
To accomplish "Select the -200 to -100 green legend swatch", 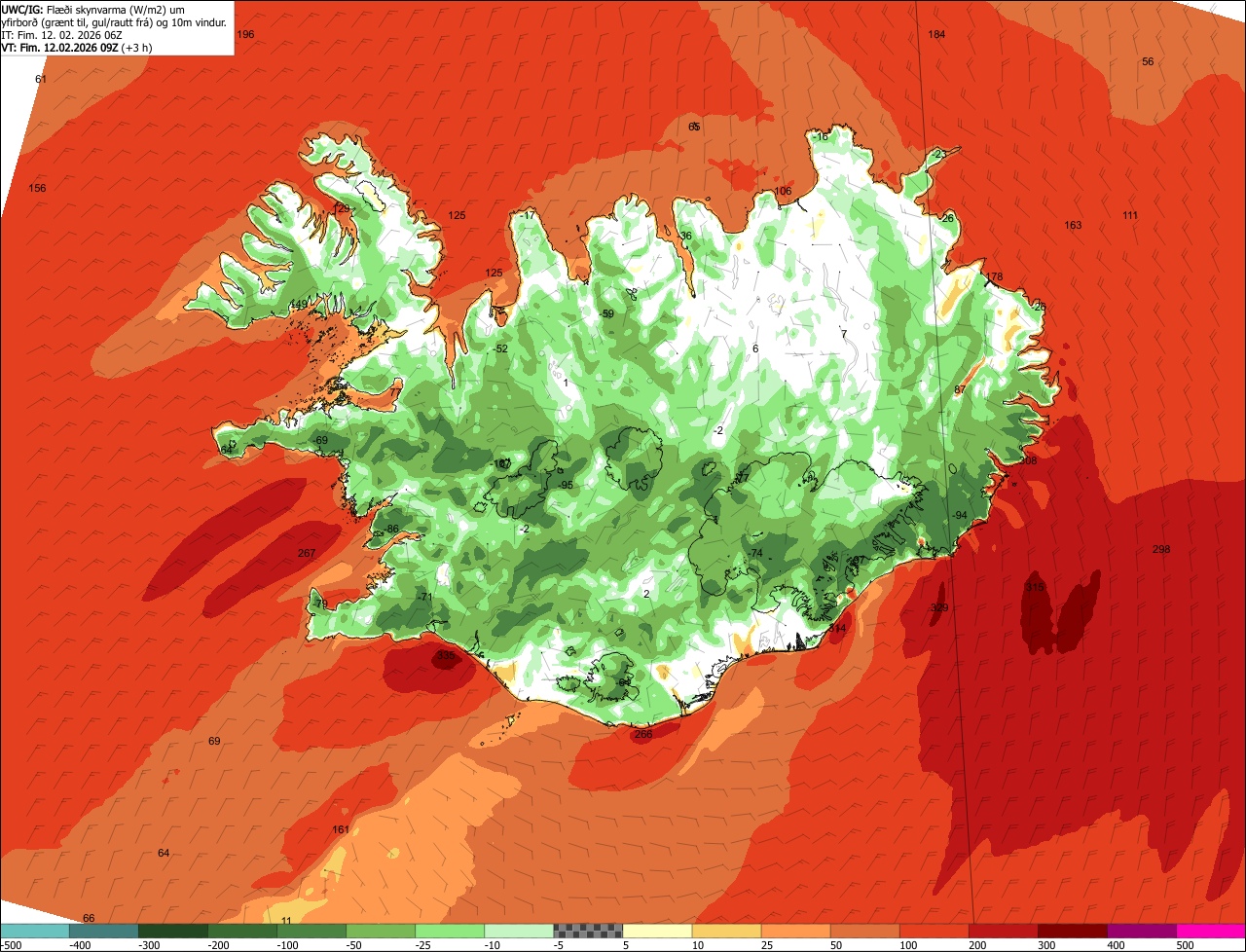I will (x=242, y=931).
